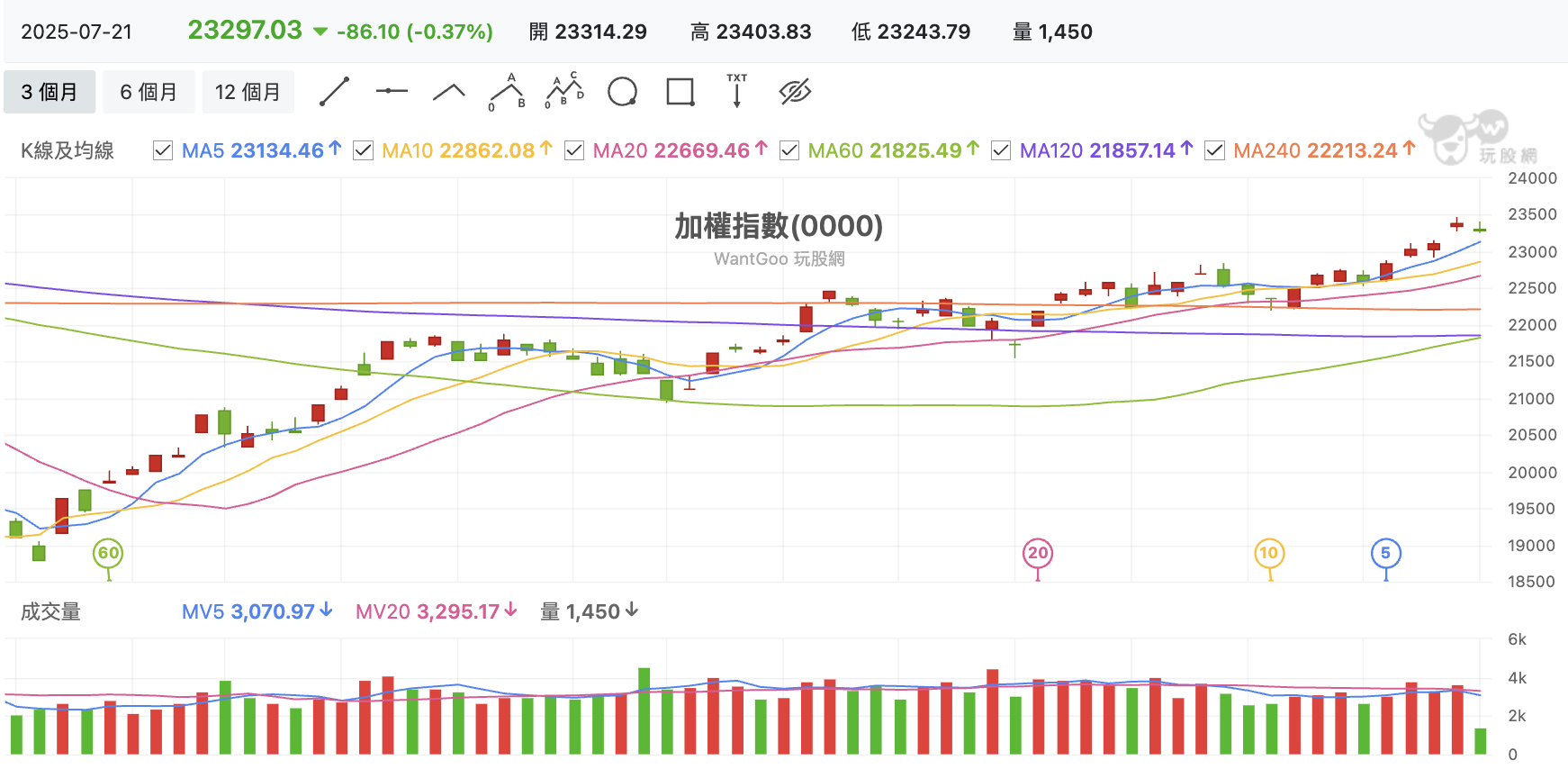Viewport: 1568px width, 769px height.
Task: Switch to the 12 個月 range
Action: coord(248,92)
